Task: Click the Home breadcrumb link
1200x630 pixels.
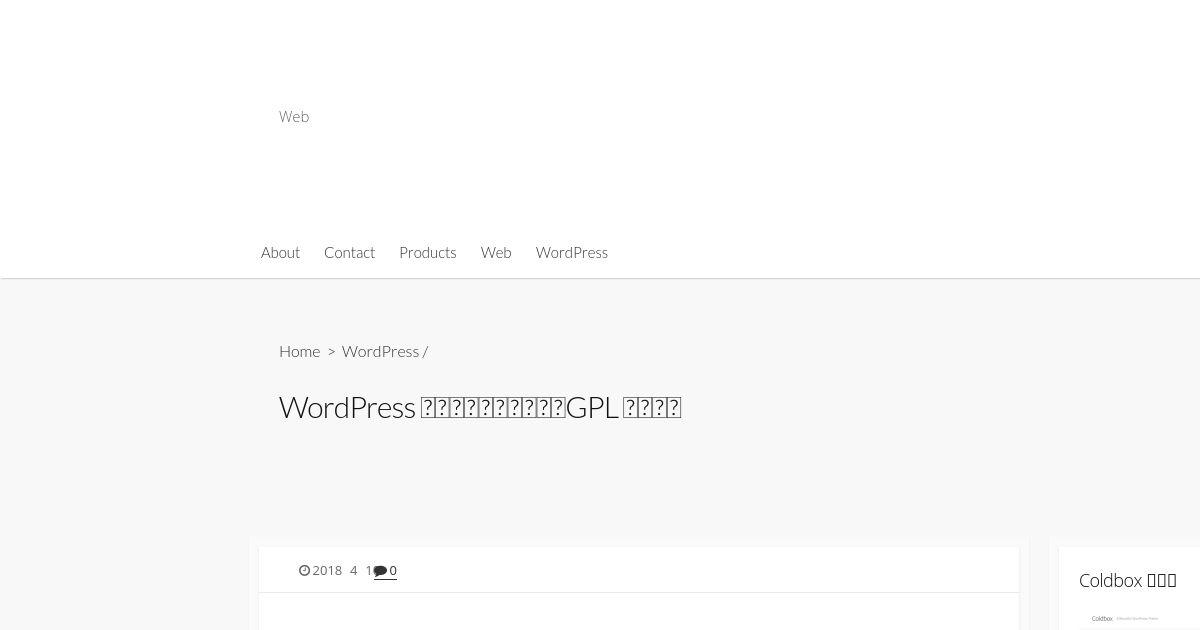Action: pos(299,351)
